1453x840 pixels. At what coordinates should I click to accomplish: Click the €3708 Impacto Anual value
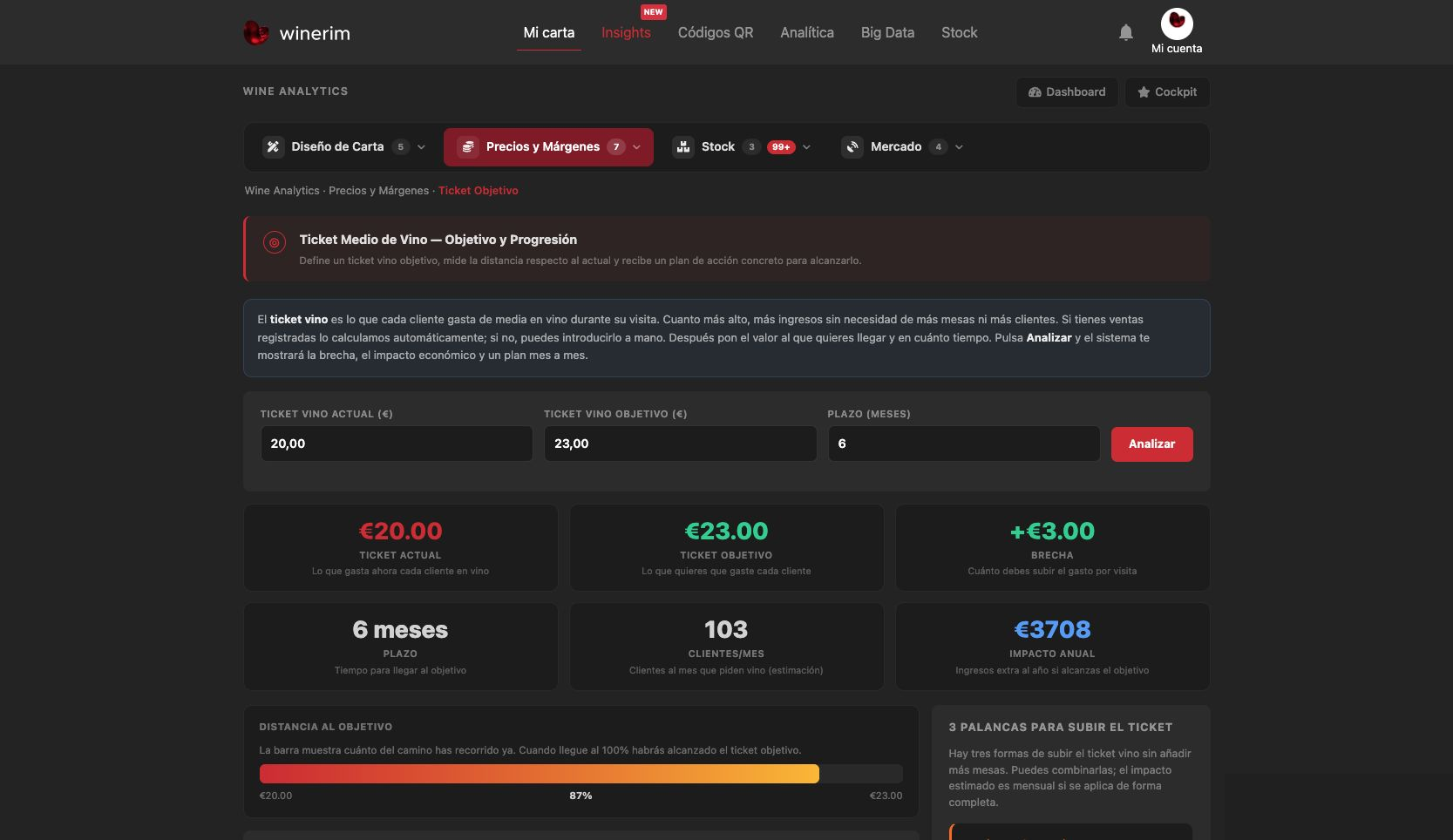(x=1052, y=630)
